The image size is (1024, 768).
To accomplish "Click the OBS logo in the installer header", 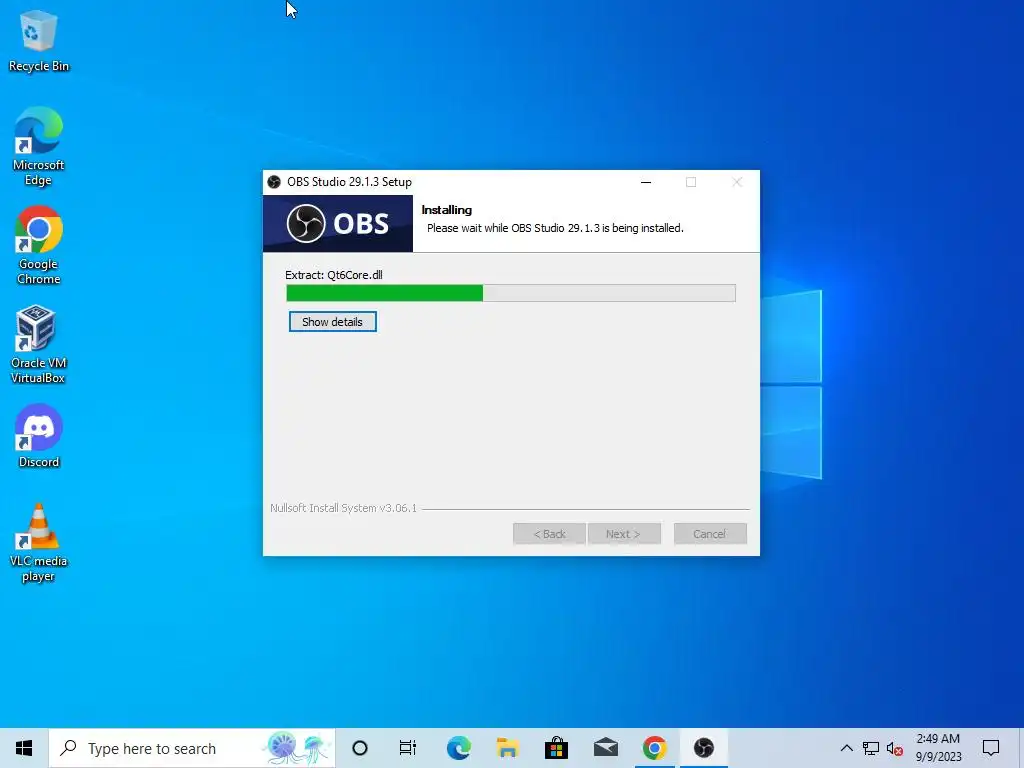I will click(338, 224).
